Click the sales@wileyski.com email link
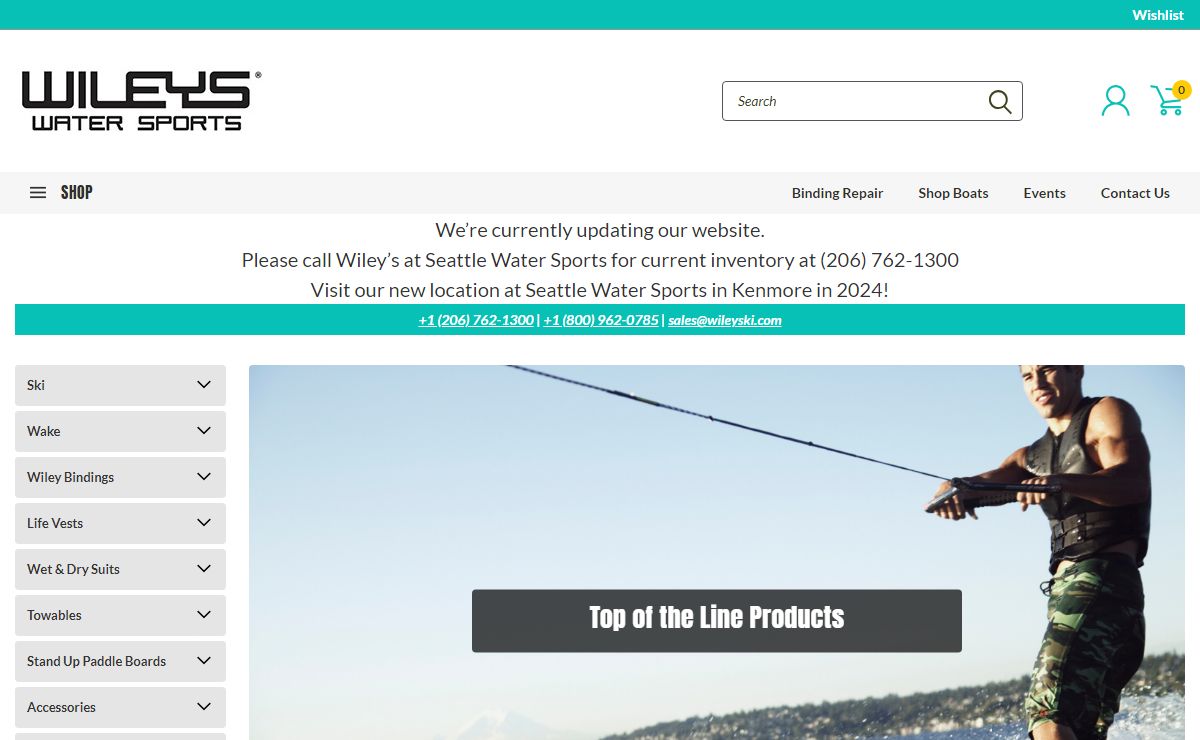This screenshot has height=740, width=1200. (725, 320)
